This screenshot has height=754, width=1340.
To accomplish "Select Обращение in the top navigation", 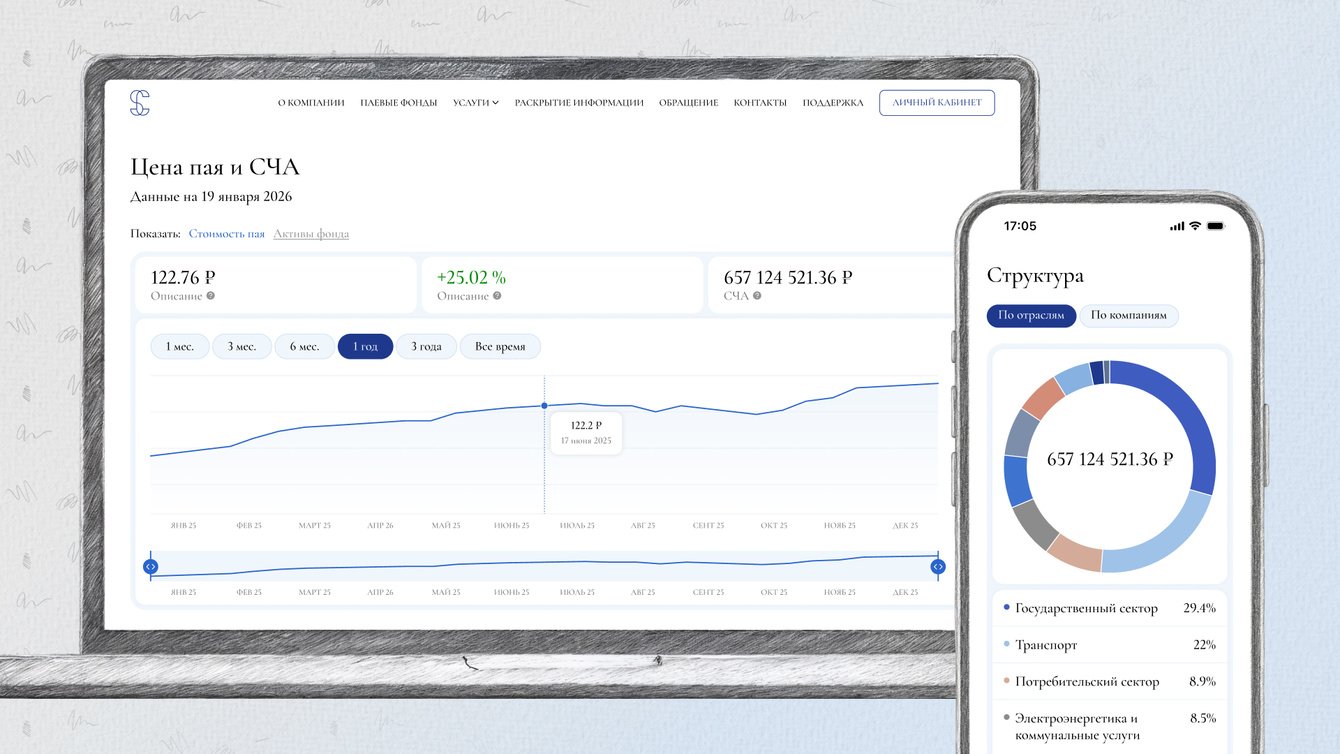I will (x=688, y=103).
